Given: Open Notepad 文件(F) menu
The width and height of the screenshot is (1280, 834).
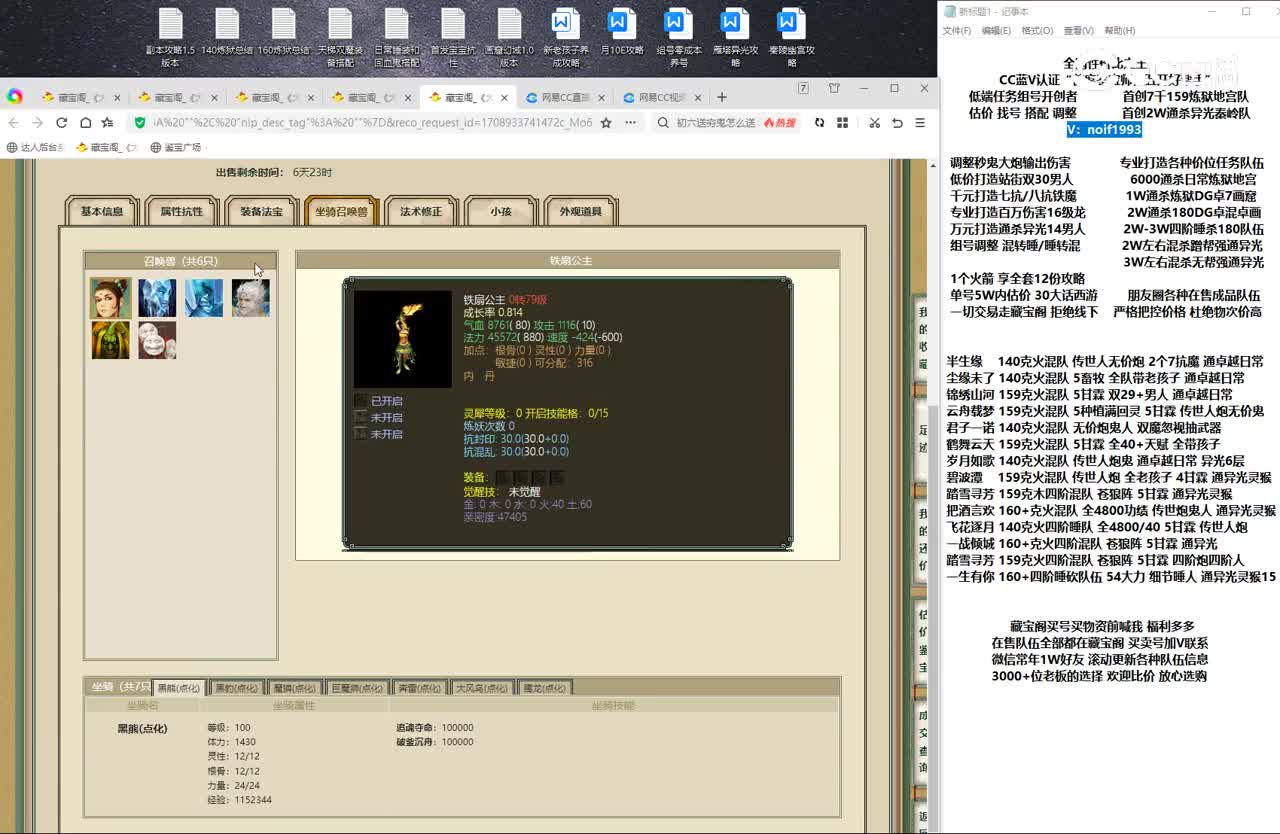Looking at the screenshot, I should coord(957,31).
